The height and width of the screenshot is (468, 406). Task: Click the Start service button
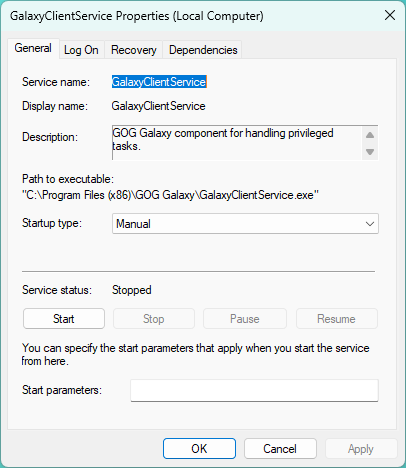64,319
